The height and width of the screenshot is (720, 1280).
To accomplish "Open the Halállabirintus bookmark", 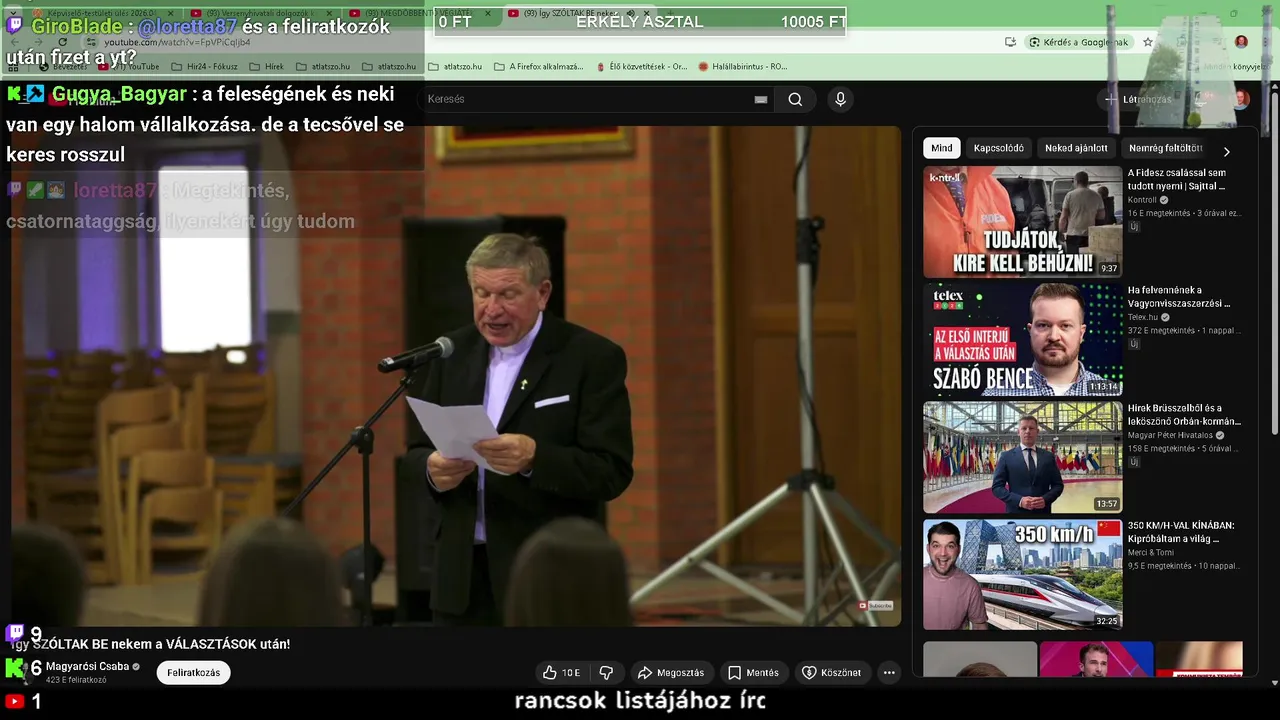I will tap(742, 66).
